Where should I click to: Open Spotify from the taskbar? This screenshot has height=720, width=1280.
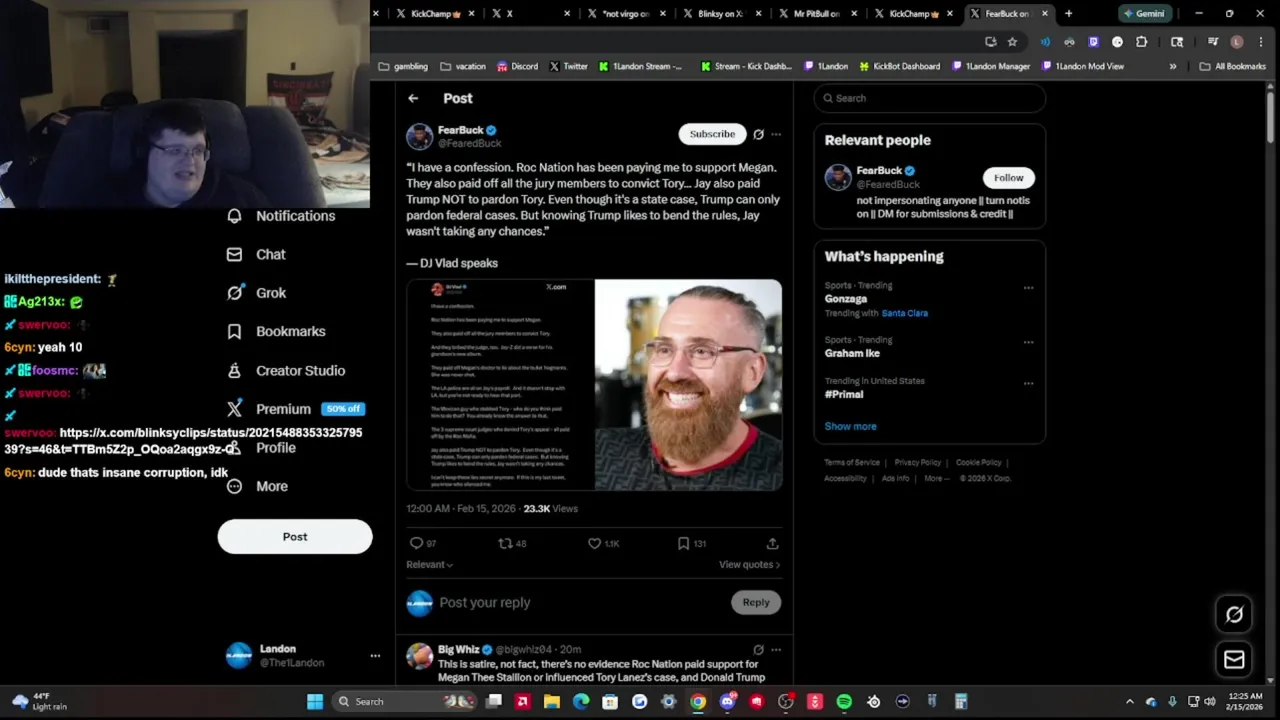pyautogui.click(x=844, y=702)
